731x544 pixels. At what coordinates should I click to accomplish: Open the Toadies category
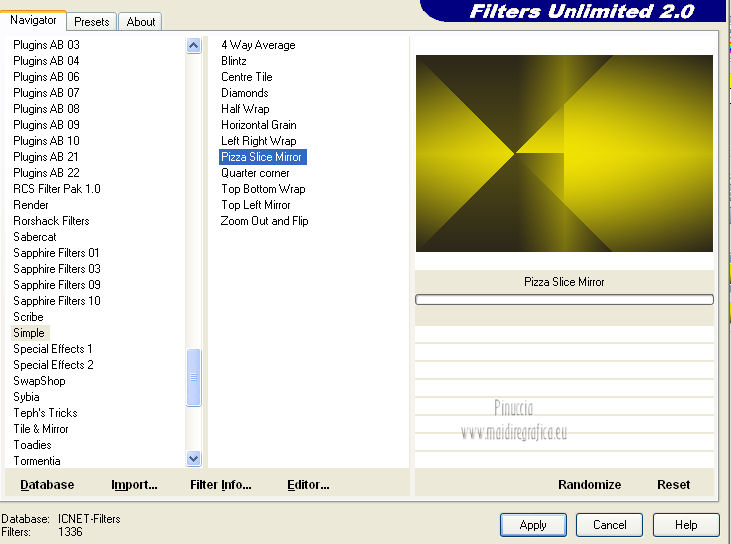coord(32,445)
